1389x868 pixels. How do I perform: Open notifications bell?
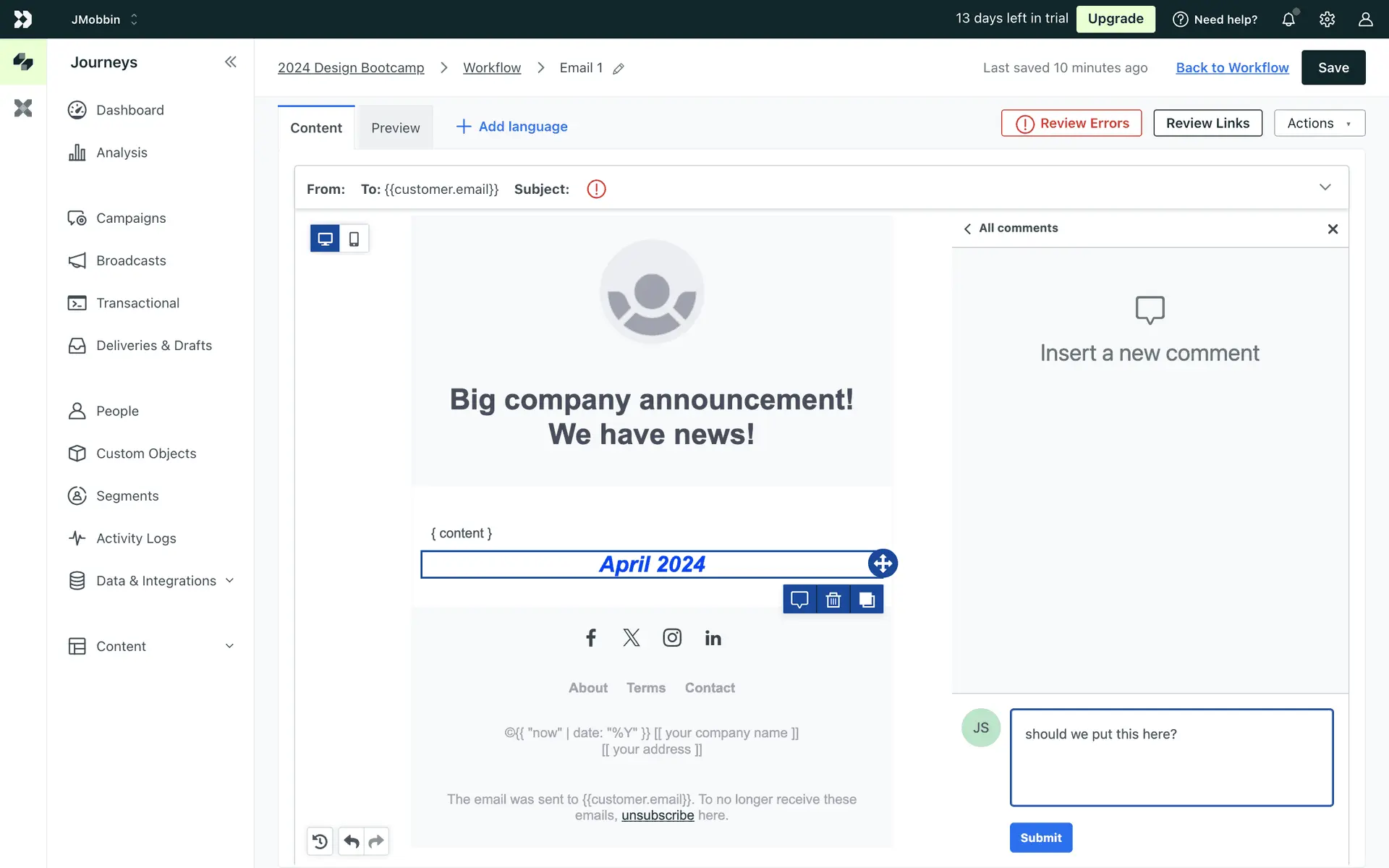point(1288,20)
